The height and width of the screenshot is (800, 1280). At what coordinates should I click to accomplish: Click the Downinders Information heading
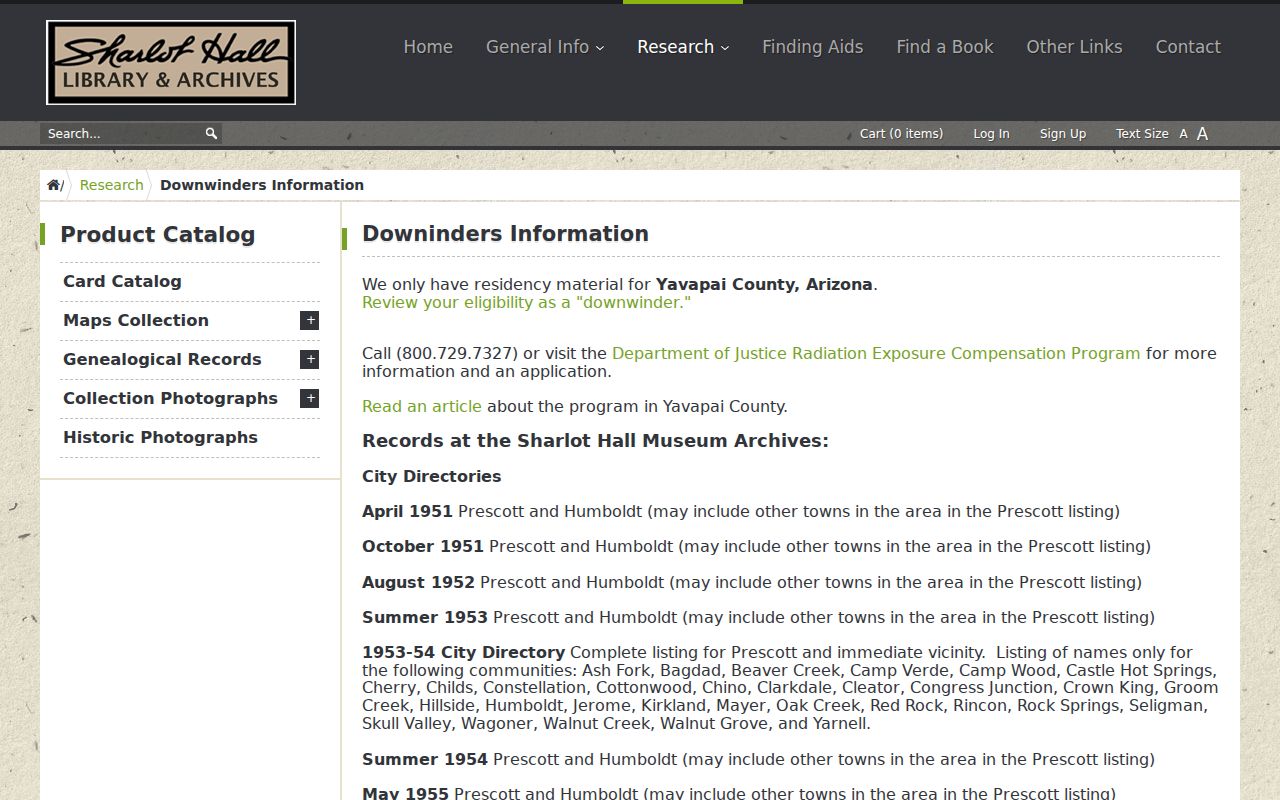tap(505, 234)
